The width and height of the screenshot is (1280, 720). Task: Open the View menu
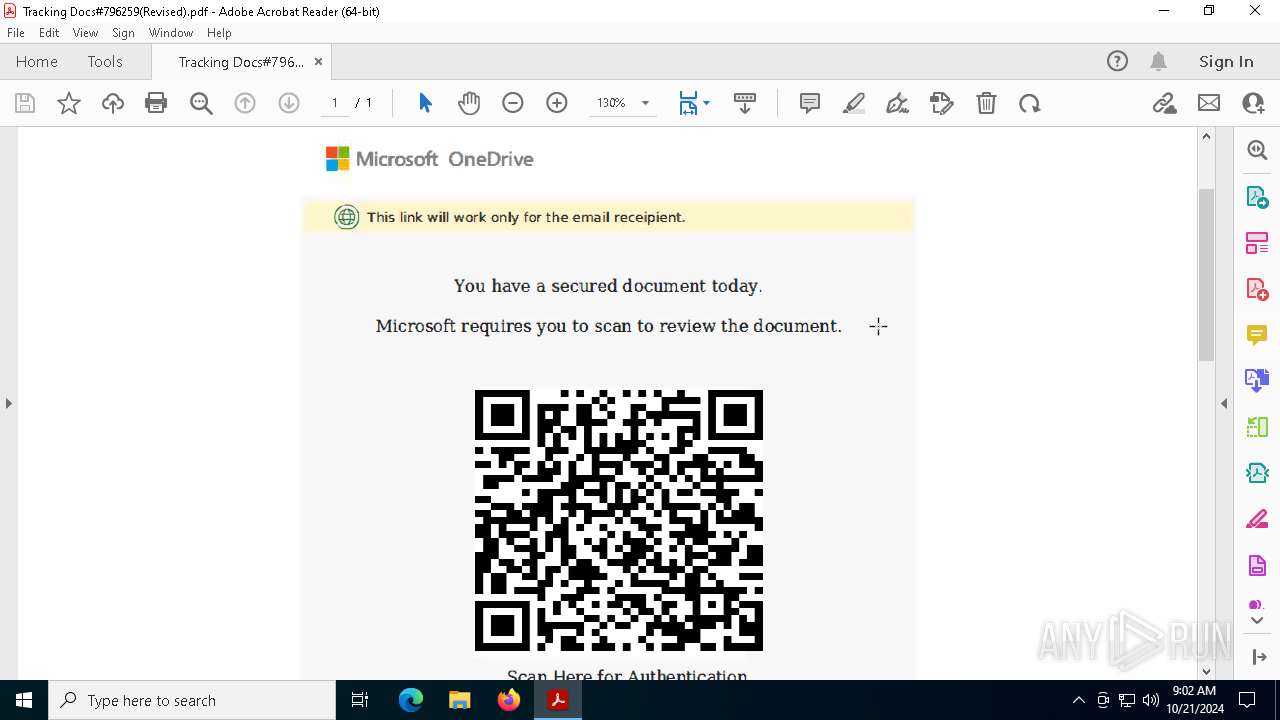(x=85, y=33)
